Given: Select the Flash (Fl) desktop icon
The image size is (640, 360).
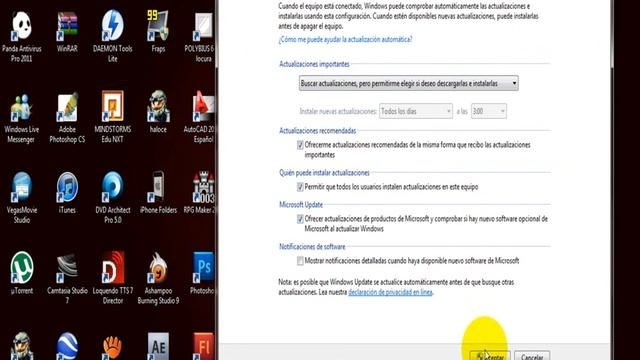Looking at the screenshot, I should pyautogui.click(x=203, y=346).
